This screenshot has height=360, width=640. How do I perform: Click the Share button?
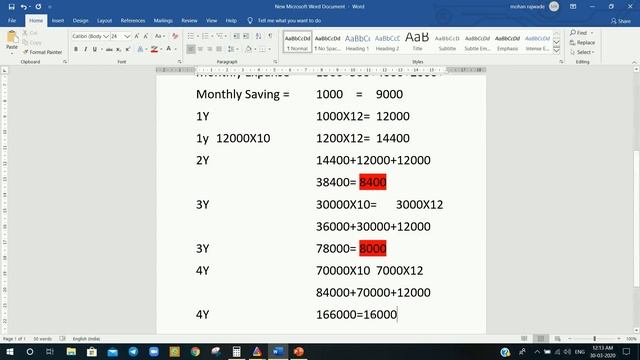[620, 21]
